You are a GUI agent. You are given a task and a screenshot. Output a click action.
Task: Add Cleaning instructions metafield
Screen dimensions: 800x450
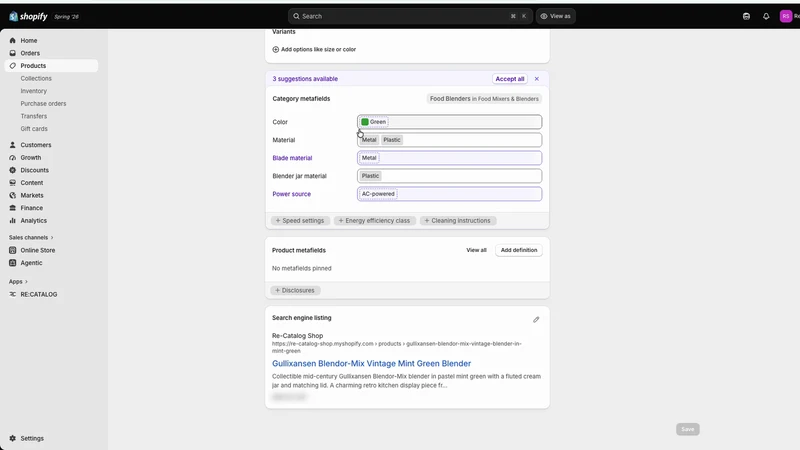pyautogui.click(x=458, y=221)
